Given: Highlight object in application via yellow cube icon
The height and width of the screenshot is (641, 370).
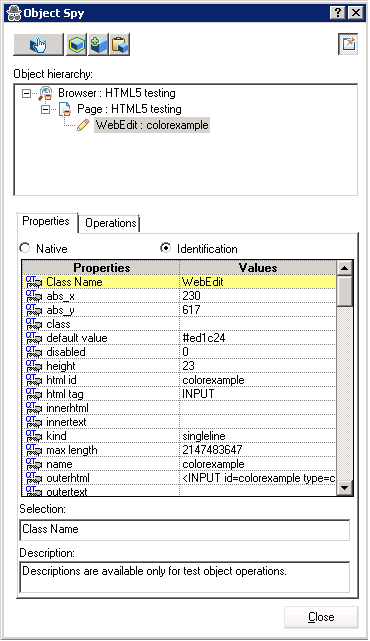Looking at the screenshot, I should point(77,44).
